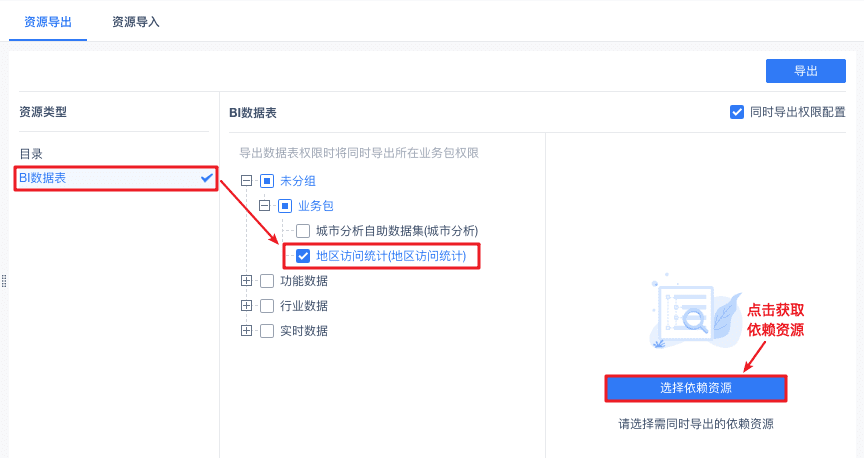864x458 pixels.
Task: Click the 导出 button
Action: [x=805, y=71]
